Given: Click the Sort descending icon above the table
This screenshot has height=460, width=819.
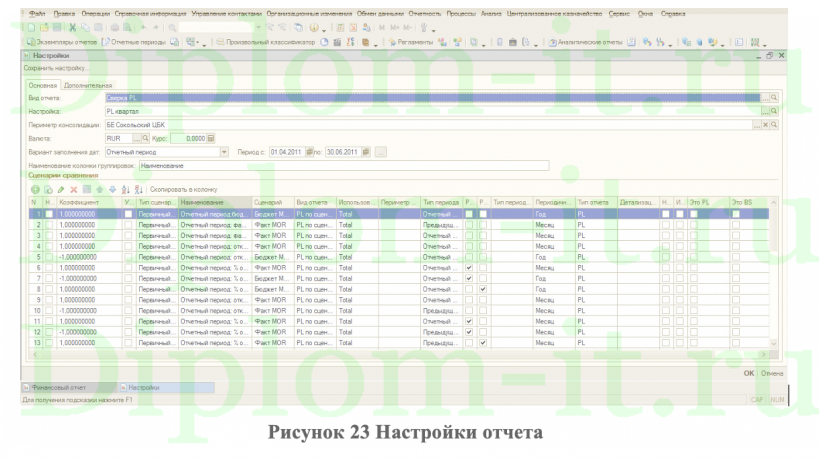Looking at the screenshot, I should pyautogui.click(x=138, y=190).
